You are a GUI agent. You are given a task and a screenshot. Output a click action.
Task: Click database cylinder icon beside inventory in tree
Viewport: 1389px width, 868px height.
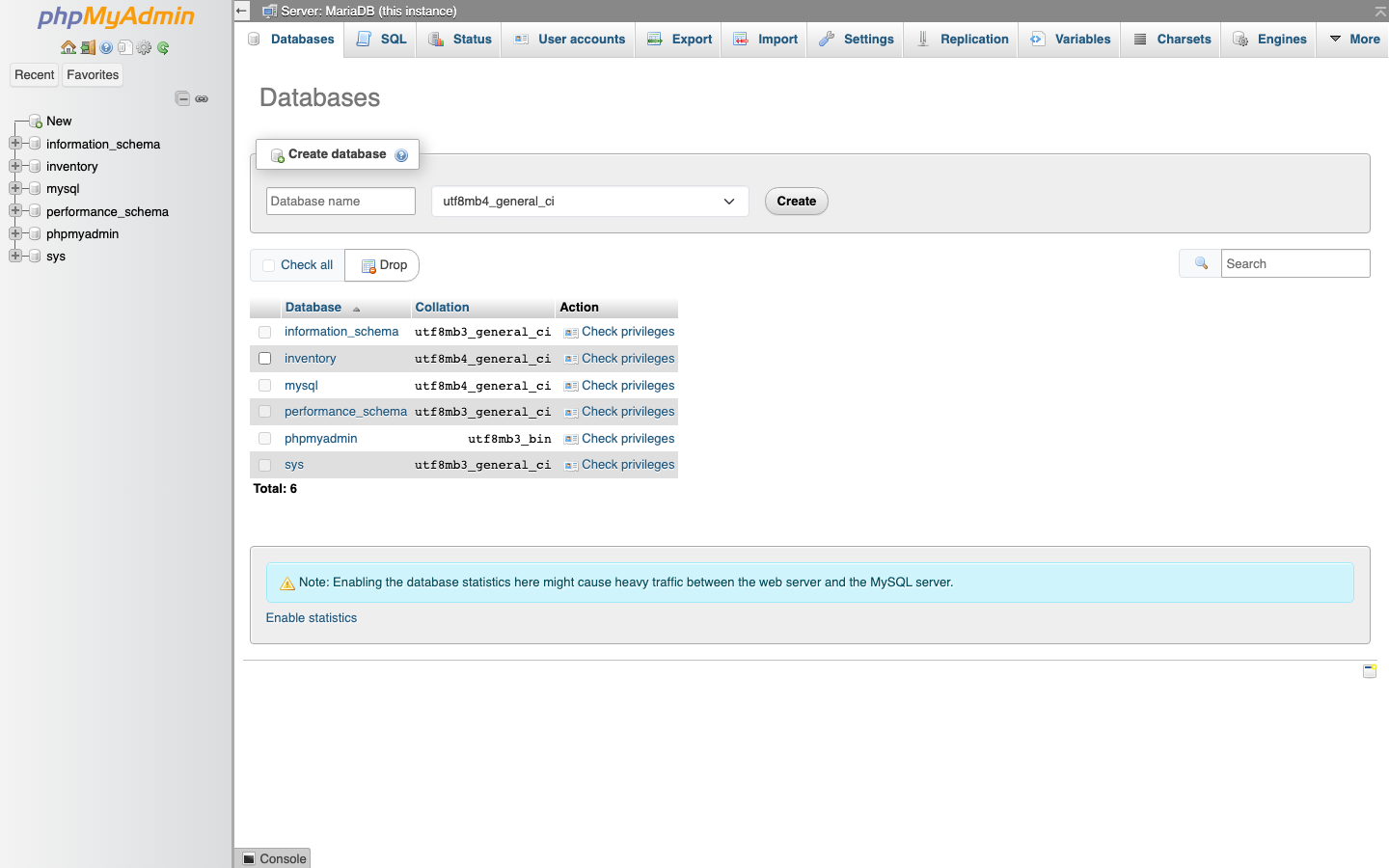click(x=35, y=167)
